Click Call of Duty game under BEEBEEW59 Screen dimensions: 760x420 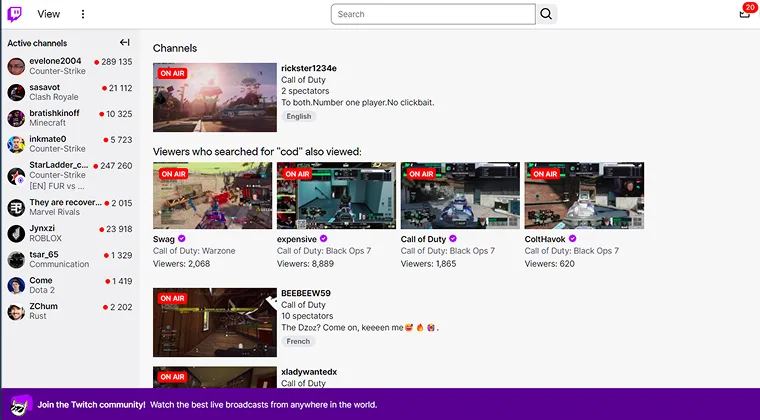(x=303, y=305)
